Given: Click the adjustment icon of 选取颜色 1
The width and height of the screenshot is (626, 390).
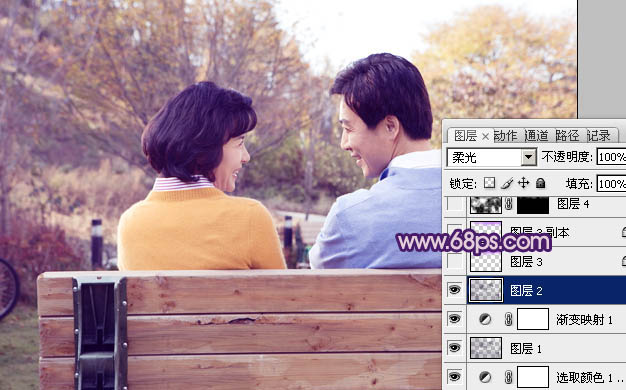Looking at the screenshot, I should 485,377.
